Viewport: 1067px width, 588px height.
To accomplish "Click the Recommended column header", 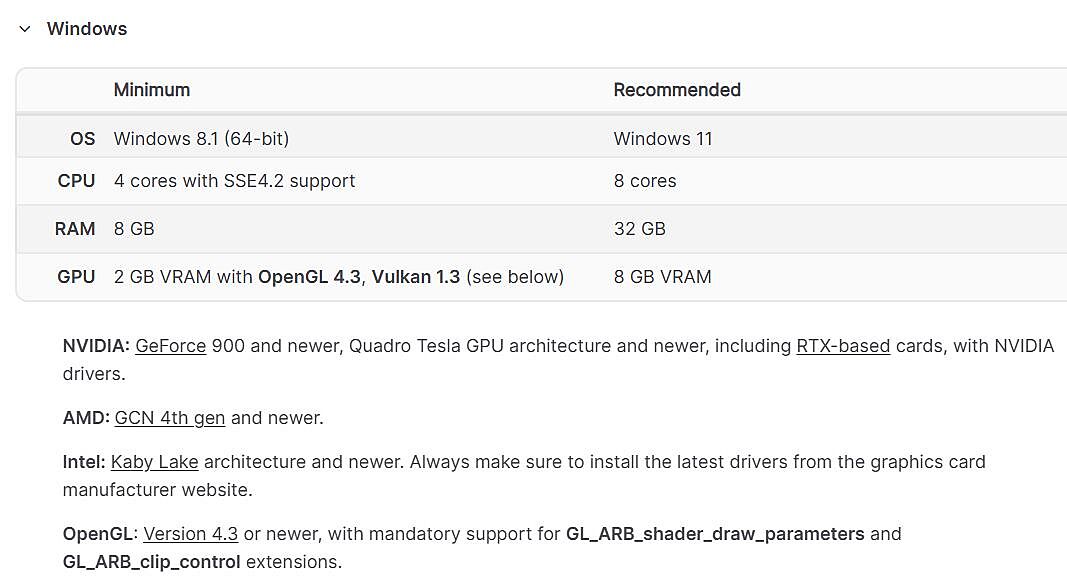I will coord(677,90).
